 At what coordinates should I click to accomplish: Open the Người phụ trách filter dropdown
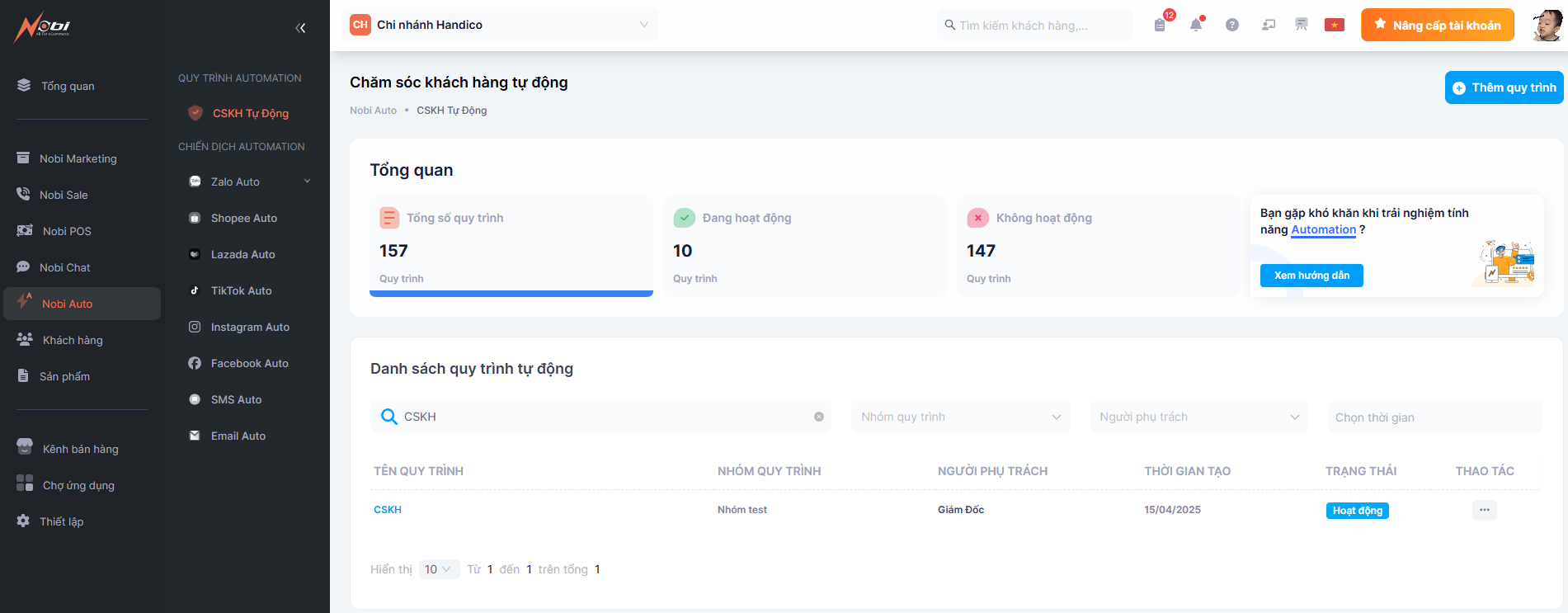pos(1198,417)
